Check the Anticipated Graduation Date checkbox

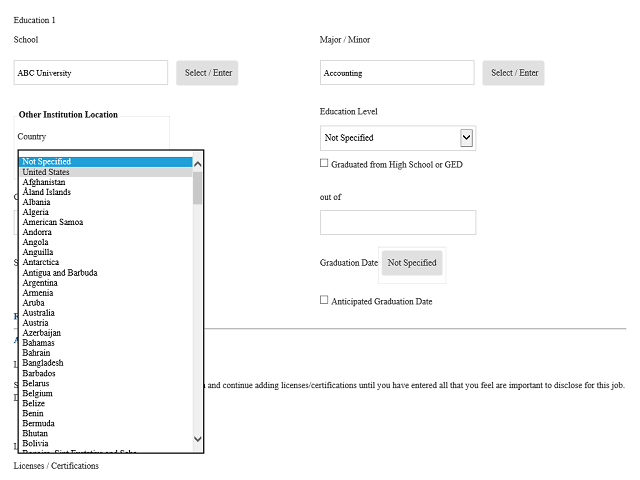coord(324,300)
